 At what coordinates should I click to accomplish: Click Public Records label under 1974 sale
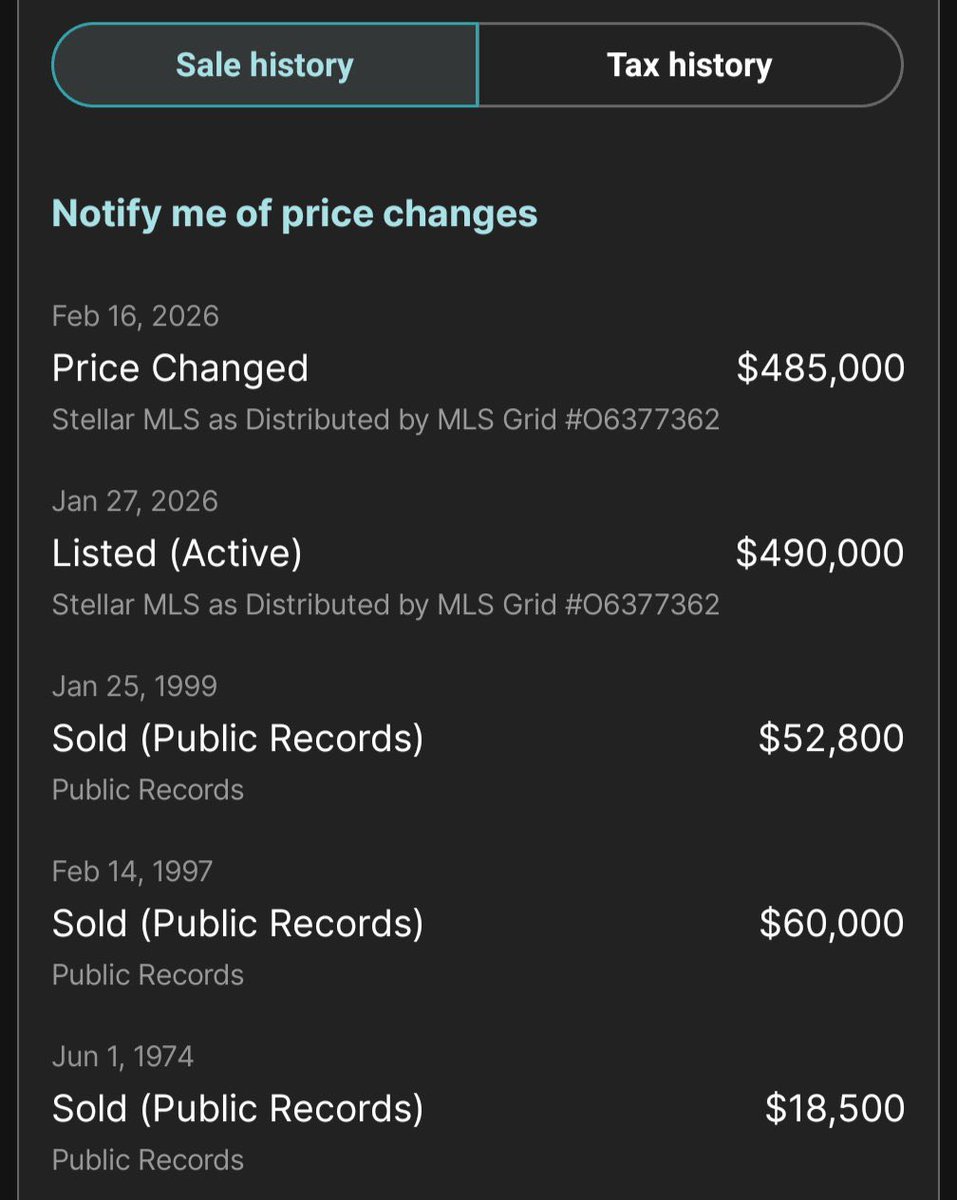[148, 1160]
